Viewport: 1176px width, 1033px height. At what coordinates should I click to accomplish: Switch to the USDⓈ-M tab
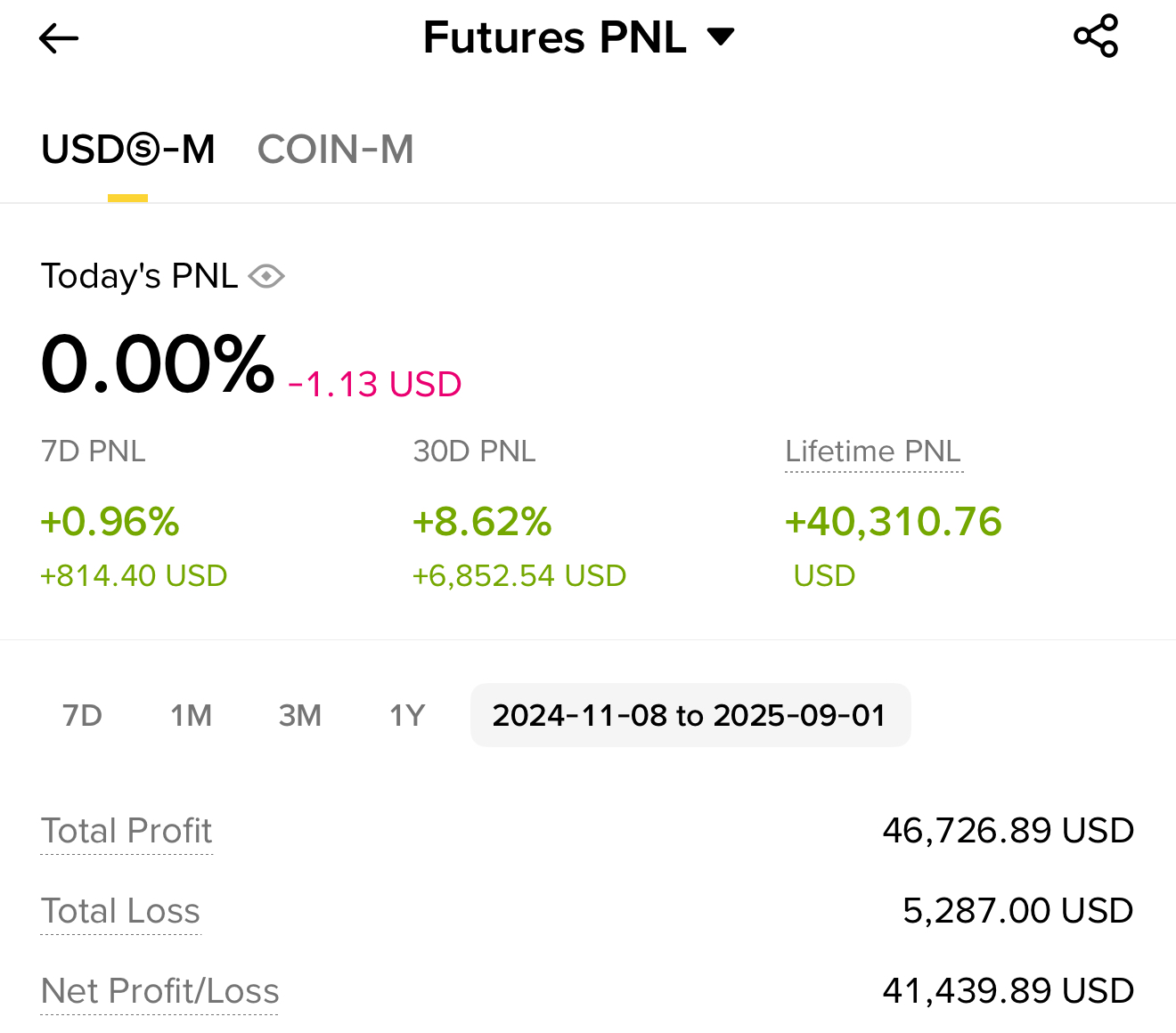tap(128, 150)
